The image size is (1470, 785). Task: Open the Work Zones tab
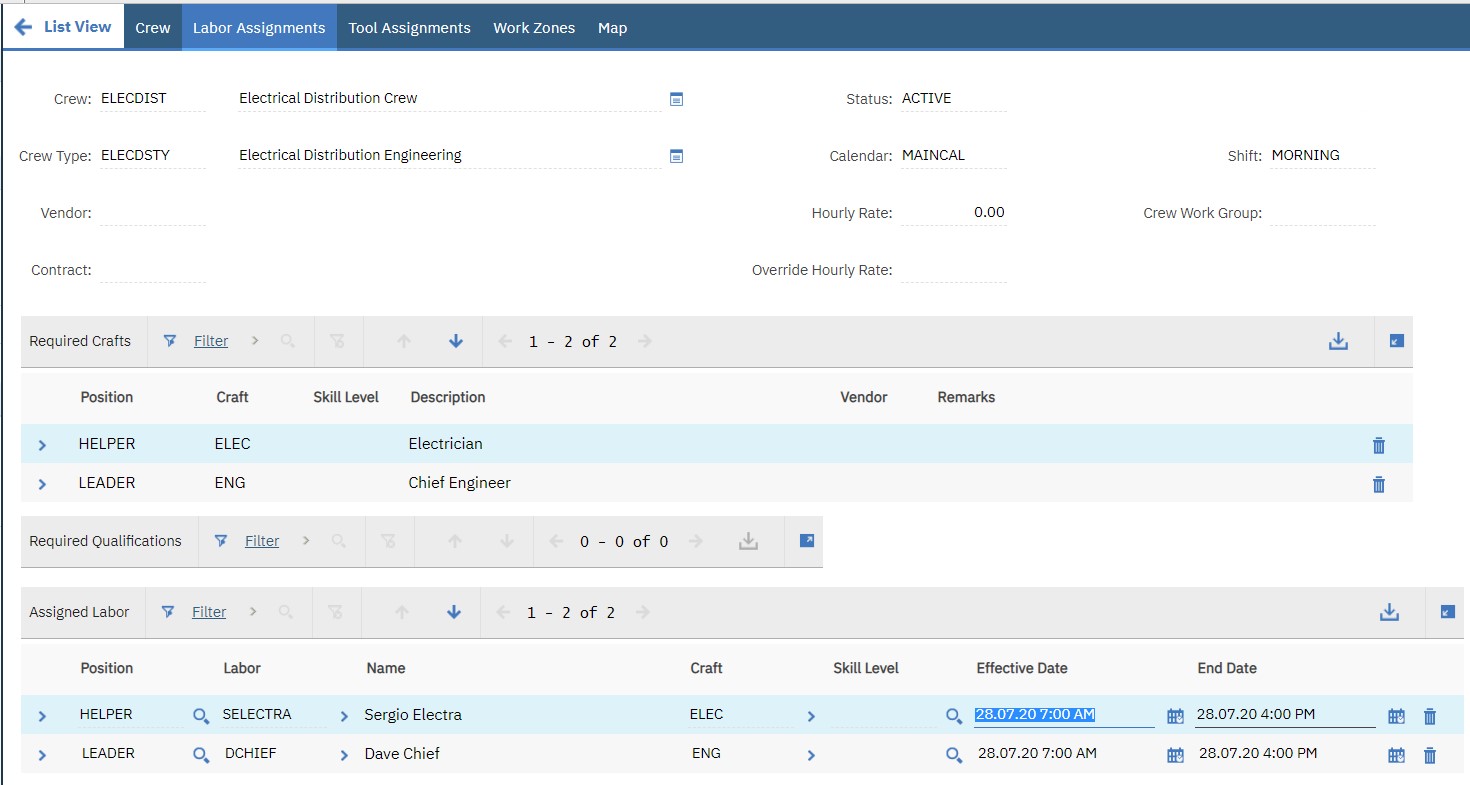click(532, 27)
